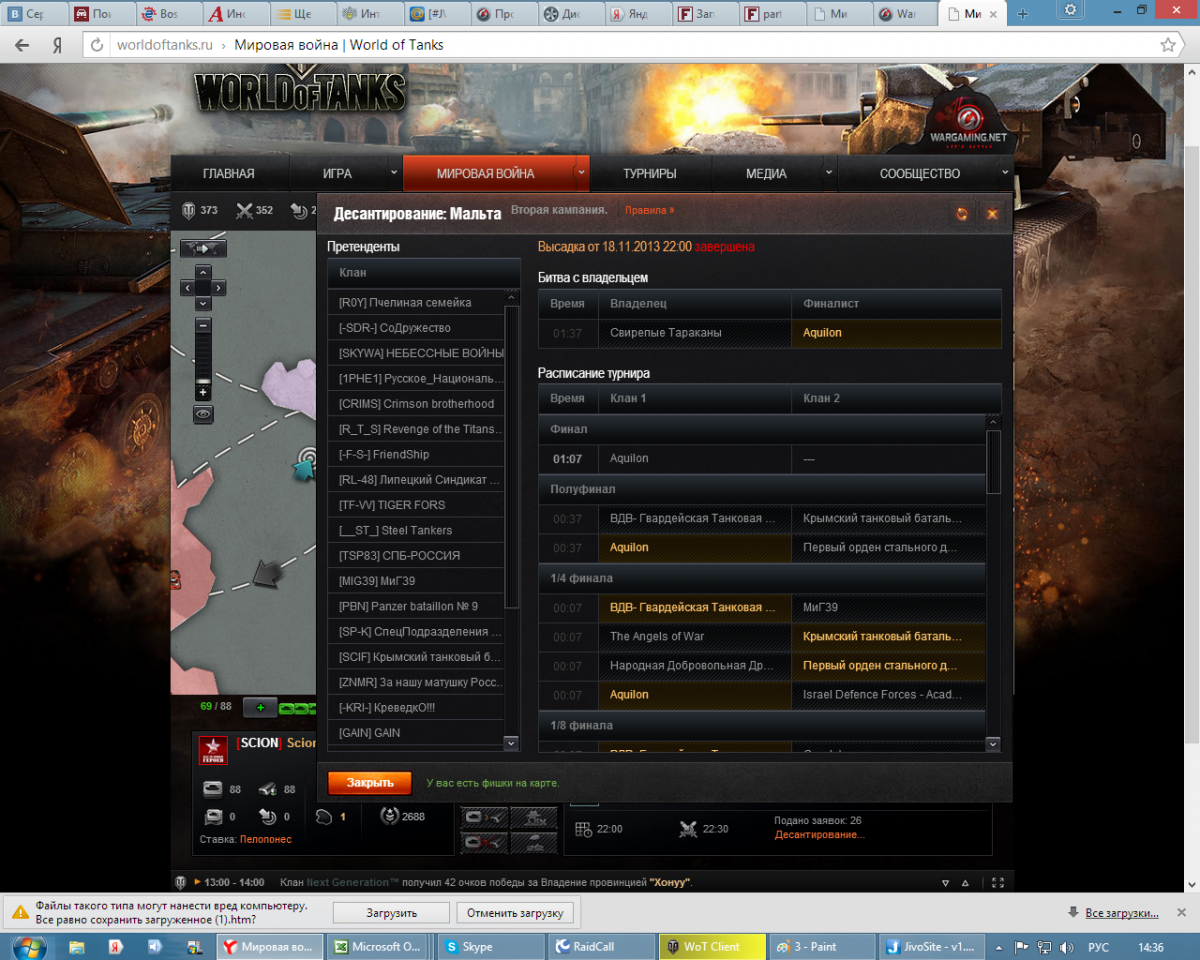The height and width of the screenshot is (960, 1200).
Task: Open RaidCall from the taskbar
Action: (x=600, y=946)
